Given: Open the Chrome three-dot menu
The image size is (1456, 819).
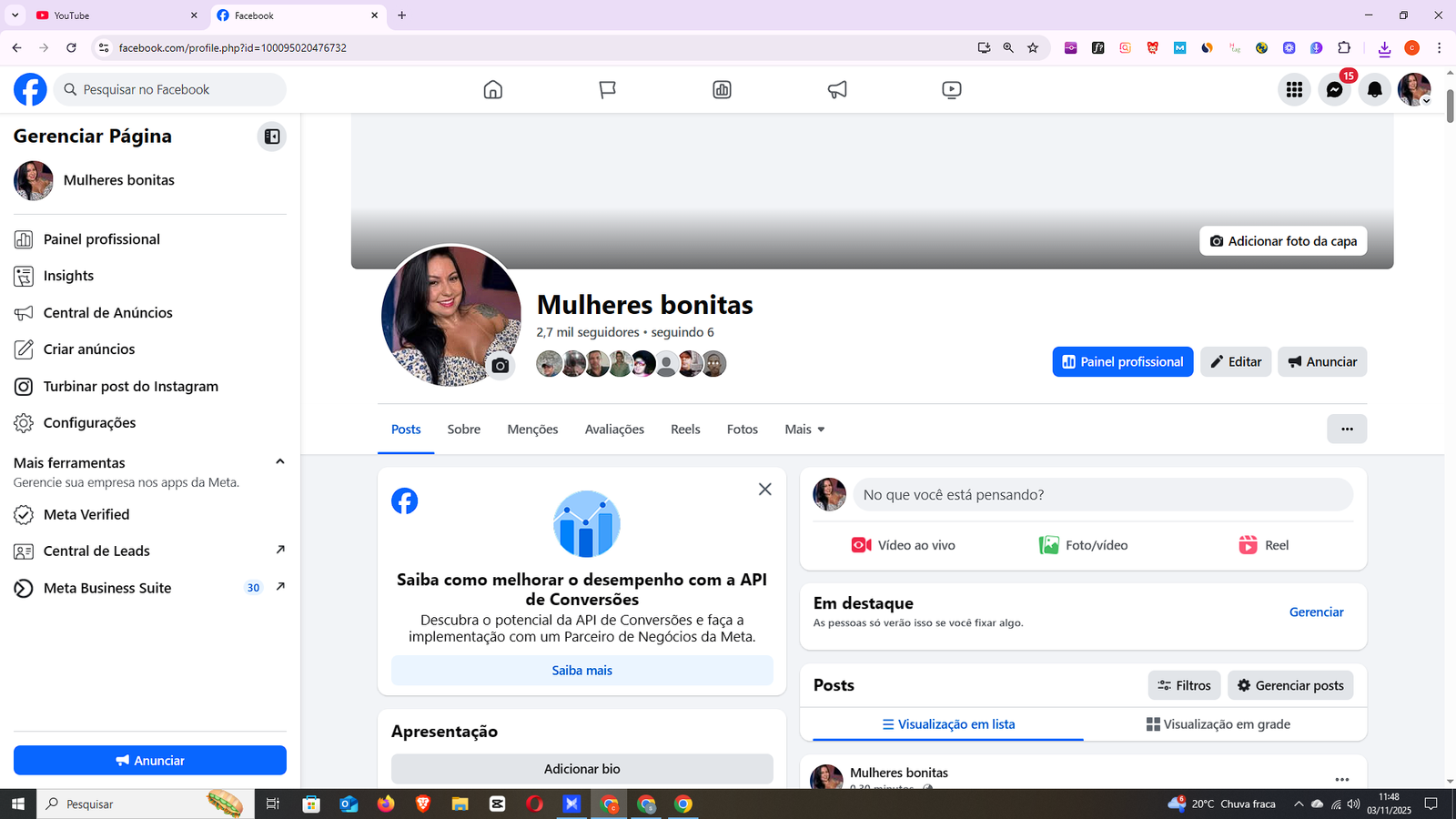Looking at the screenshot, I should point(1439,47).
